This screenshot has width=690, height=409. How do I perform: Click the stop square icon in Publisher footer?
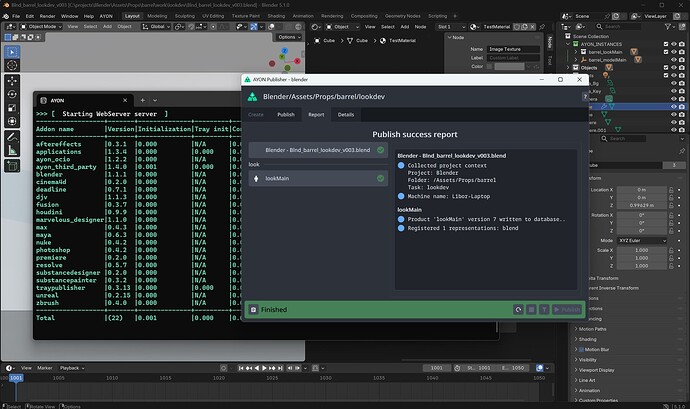(x=531, y=310)
